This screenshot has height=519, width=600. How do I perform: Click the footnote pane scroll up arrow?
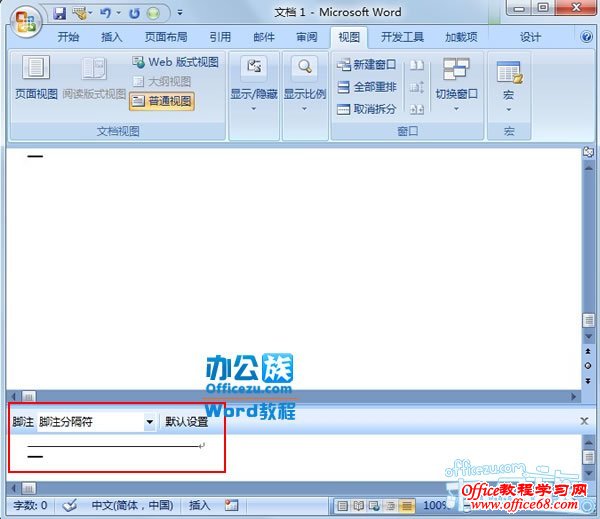(x=589, y=442)
